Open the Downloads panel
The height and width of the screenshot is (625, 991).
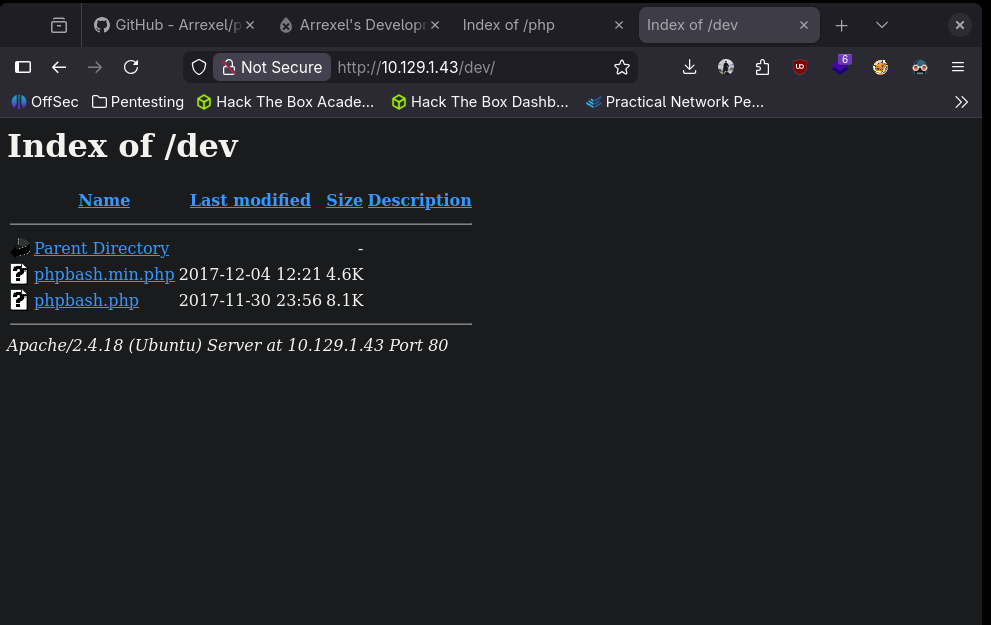coord(689,67)
